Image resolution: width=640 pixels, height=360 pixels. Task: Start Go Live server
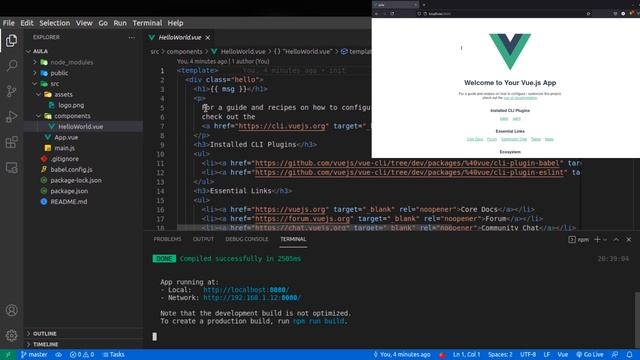[589, 355]
